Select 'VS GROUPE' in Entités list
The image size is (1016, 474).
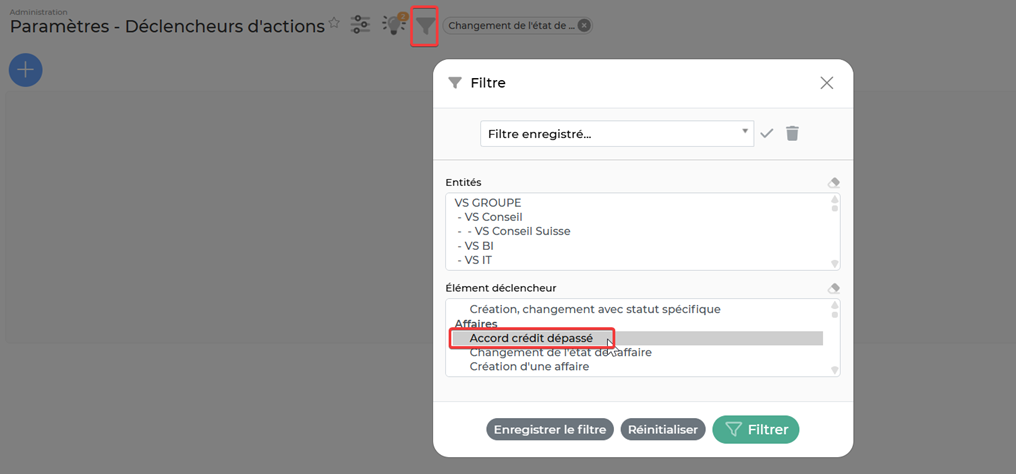point(488,203)
